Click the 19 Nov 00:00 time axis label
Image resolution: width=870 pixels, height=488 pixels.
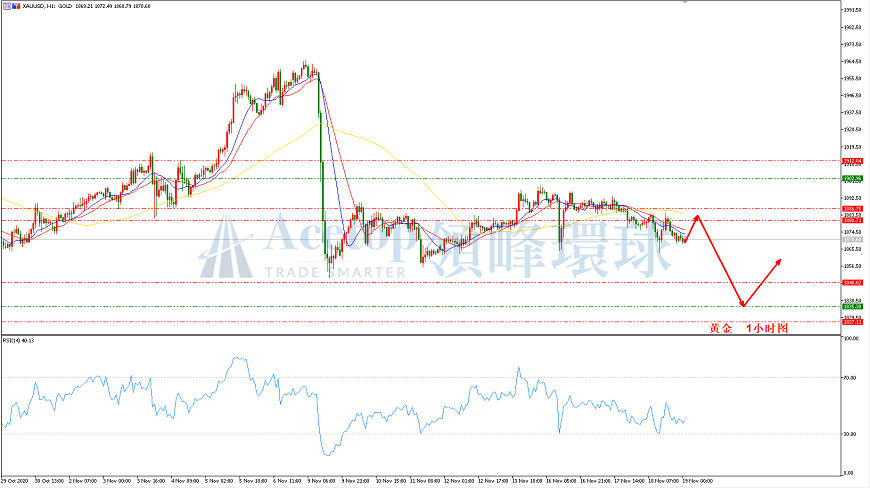coord(697,481)
